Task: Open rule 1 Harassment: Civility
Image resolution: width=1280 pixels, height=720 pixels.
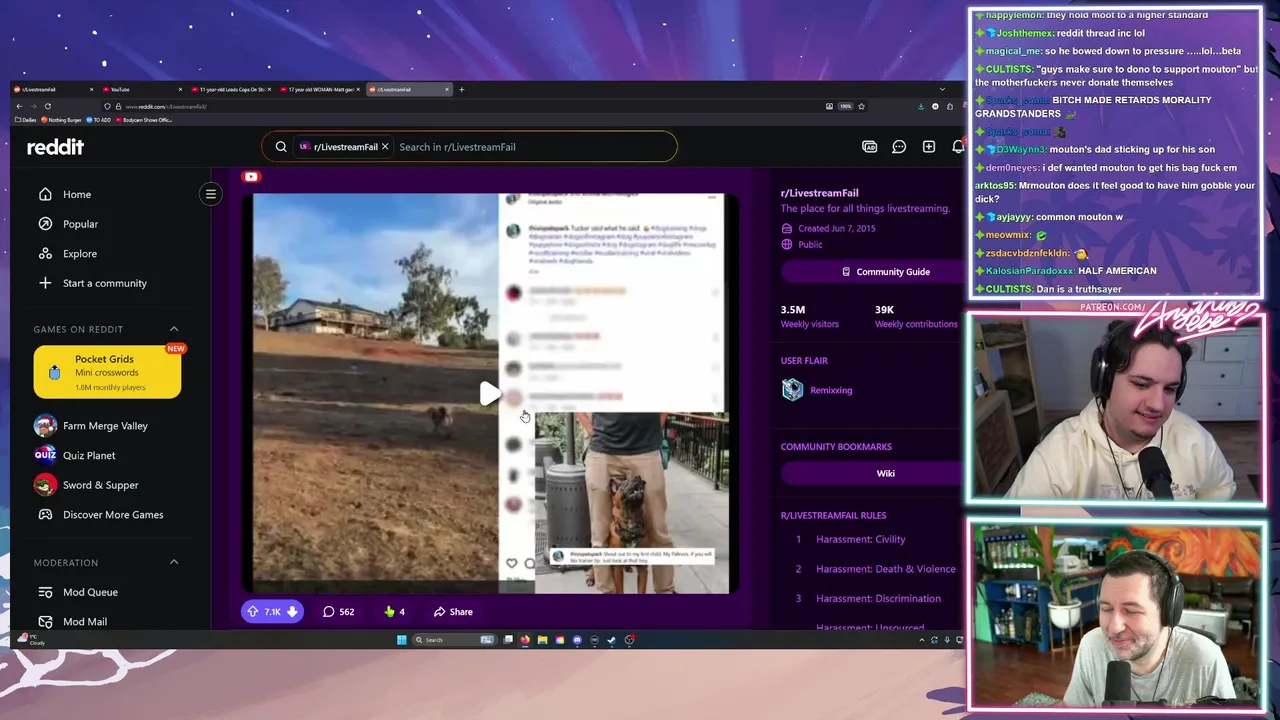Action: 860,539
